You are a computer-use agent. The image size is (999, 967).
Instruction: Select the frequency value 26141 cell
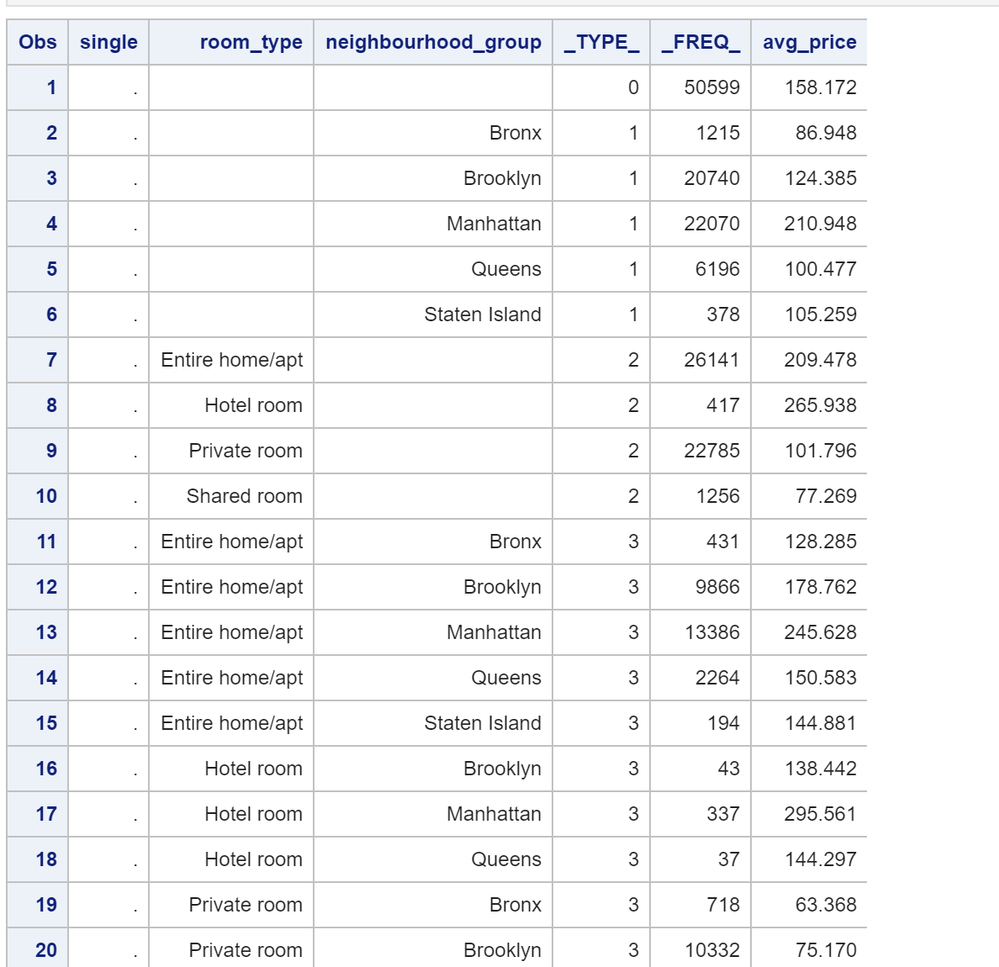coord(712,360)
